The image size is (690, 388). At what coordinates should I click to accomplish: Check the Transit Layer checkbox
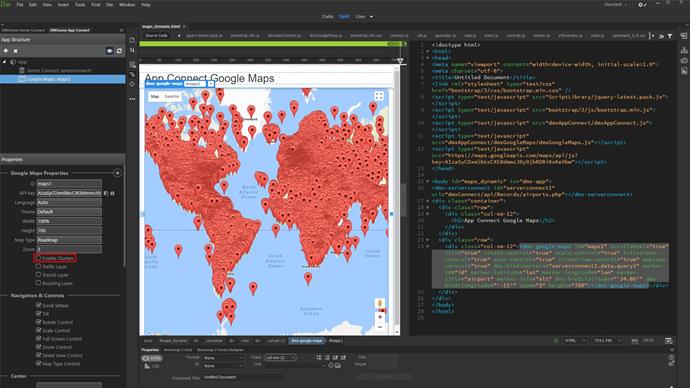click(x=39, y=275)
